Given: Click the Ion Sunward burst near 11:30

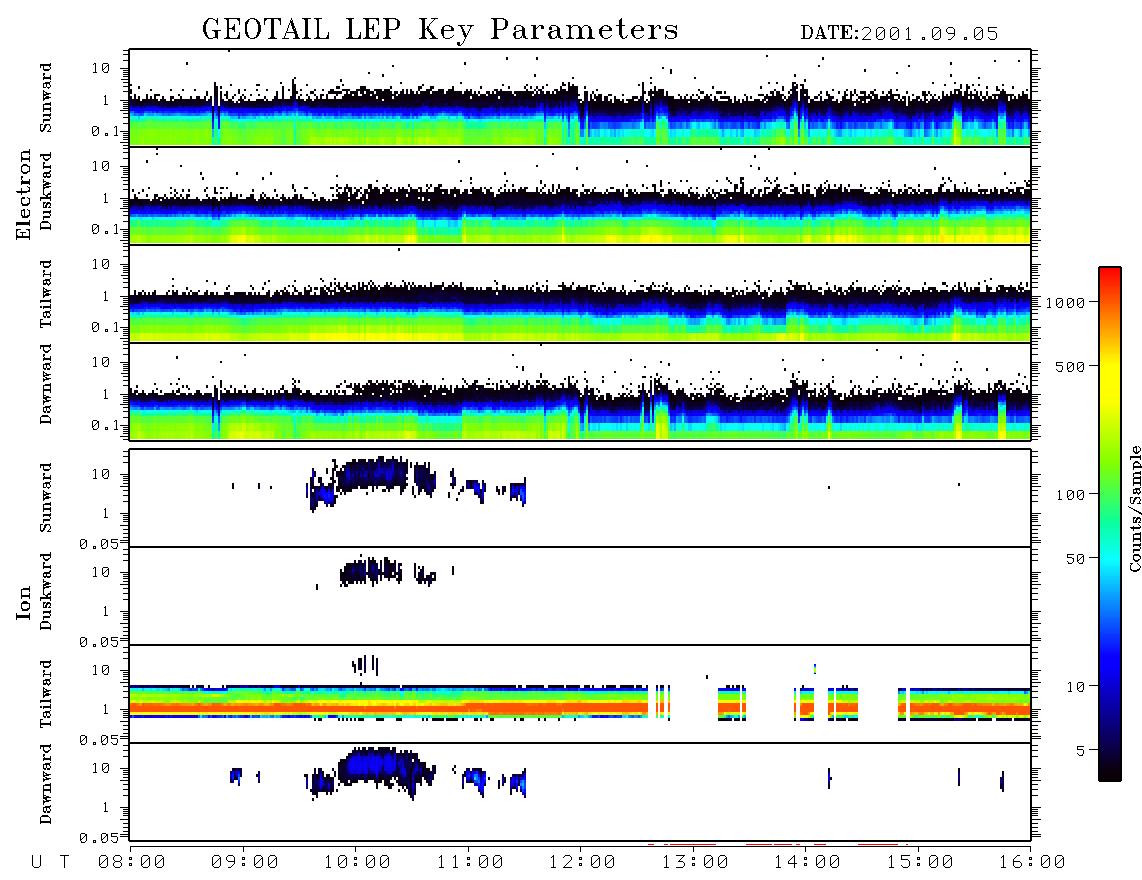Looking at the screenshot, I should pyautogui.click(x=518, y=492).
